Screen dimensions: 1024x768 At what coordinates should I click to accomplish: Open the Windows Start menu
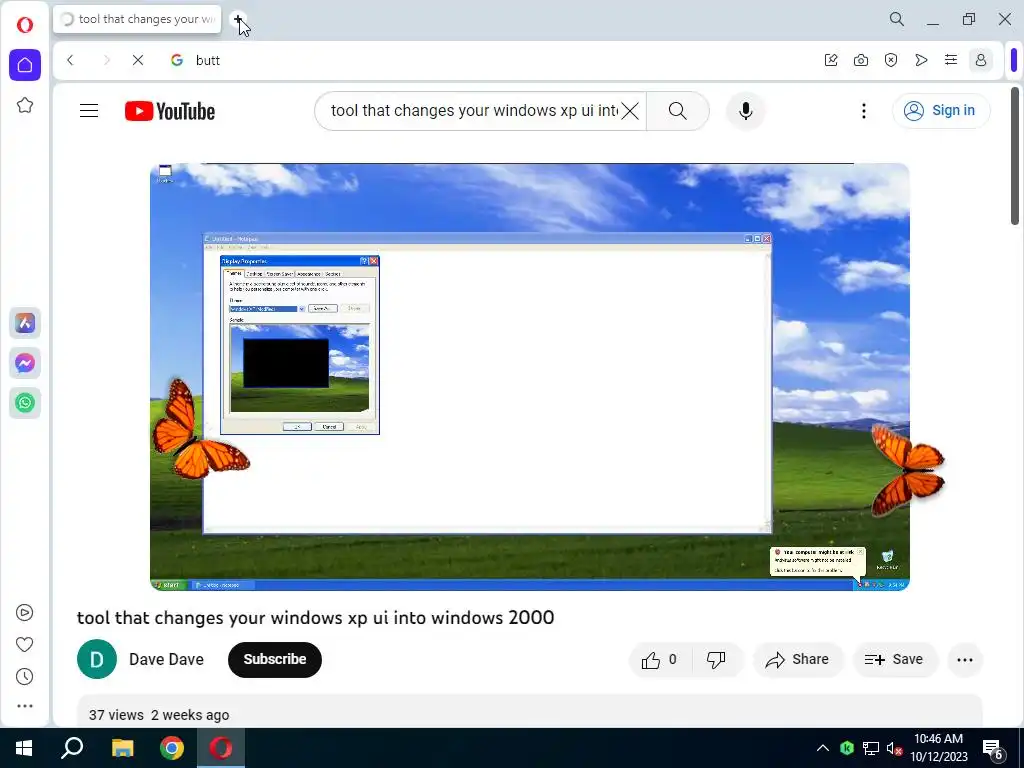click(24, 748)
